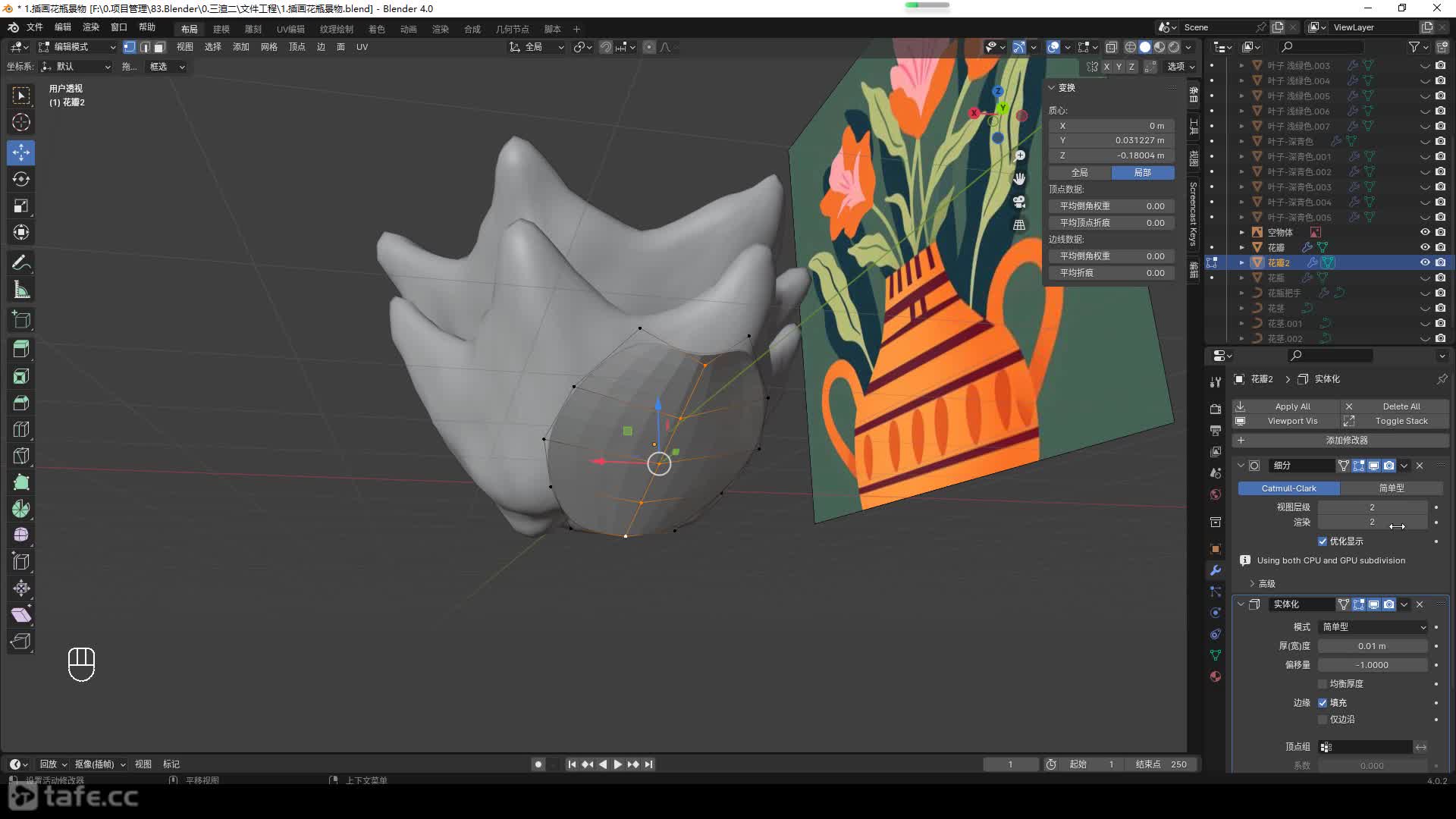The width and height of the screenshot is (1456, 819).
Task: Click the 厚(宽)度 0.01 m field
Action: point(1373,646)
